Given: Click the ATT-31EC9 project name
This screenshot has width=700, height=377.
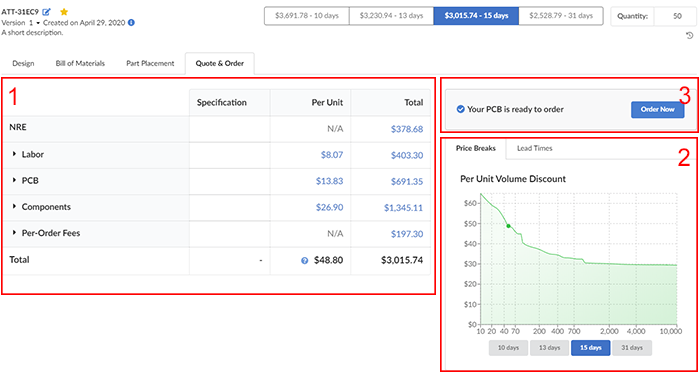Looking at the screenshot, I should 20,12.
